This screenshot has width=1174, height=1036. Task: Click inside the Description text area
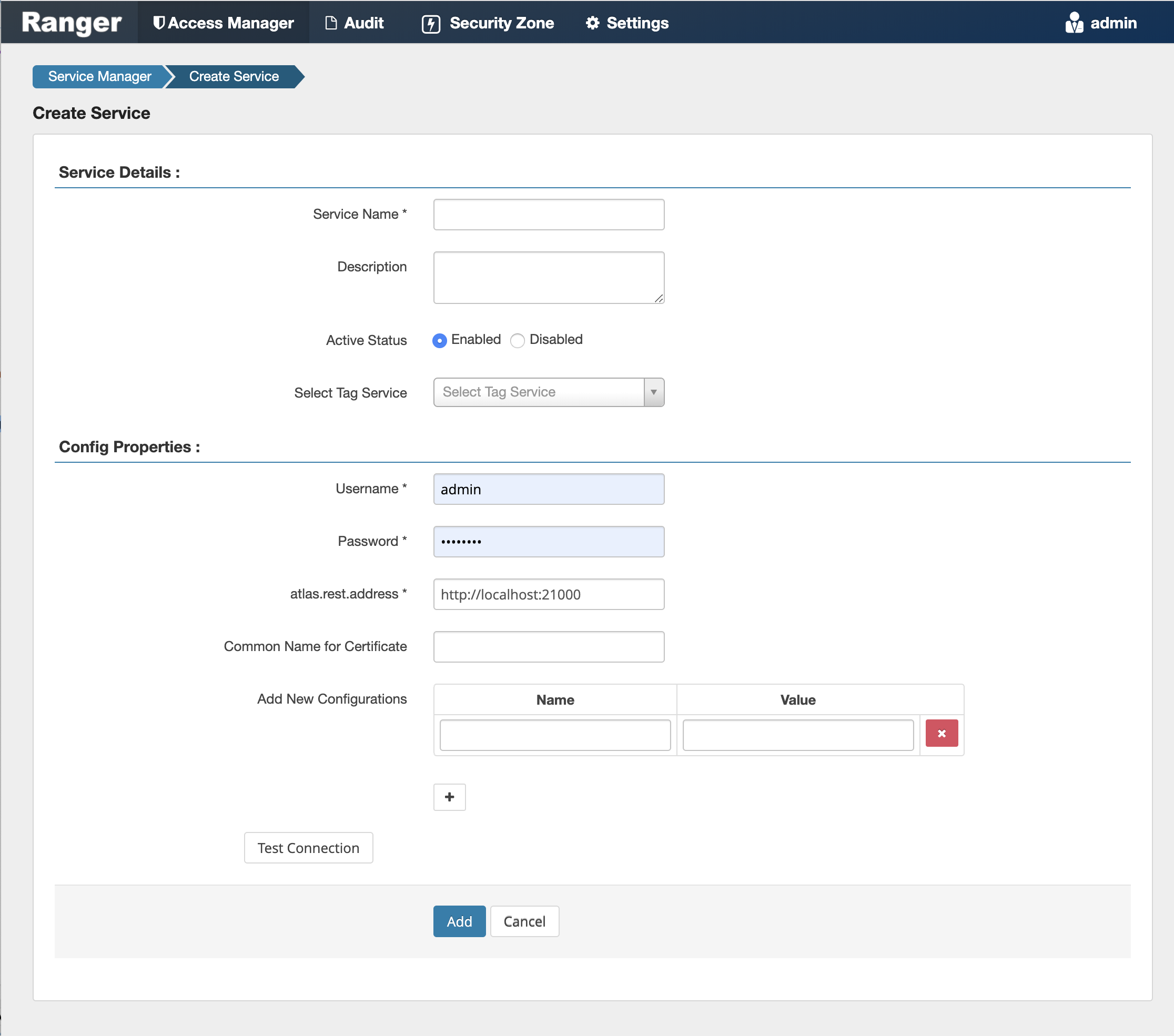click(x=549, y=277)
